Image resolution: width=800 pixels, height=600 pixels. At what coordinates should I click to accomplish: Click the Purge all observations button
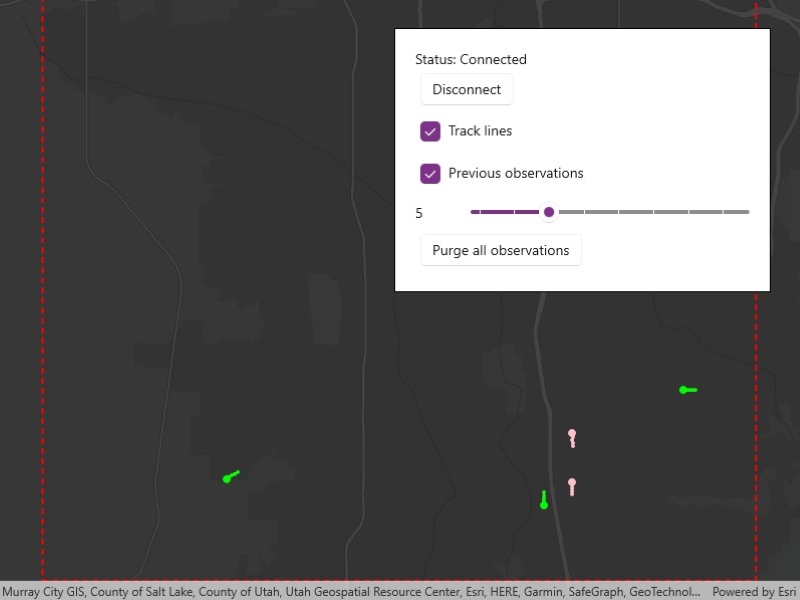(x=501, y=250)
